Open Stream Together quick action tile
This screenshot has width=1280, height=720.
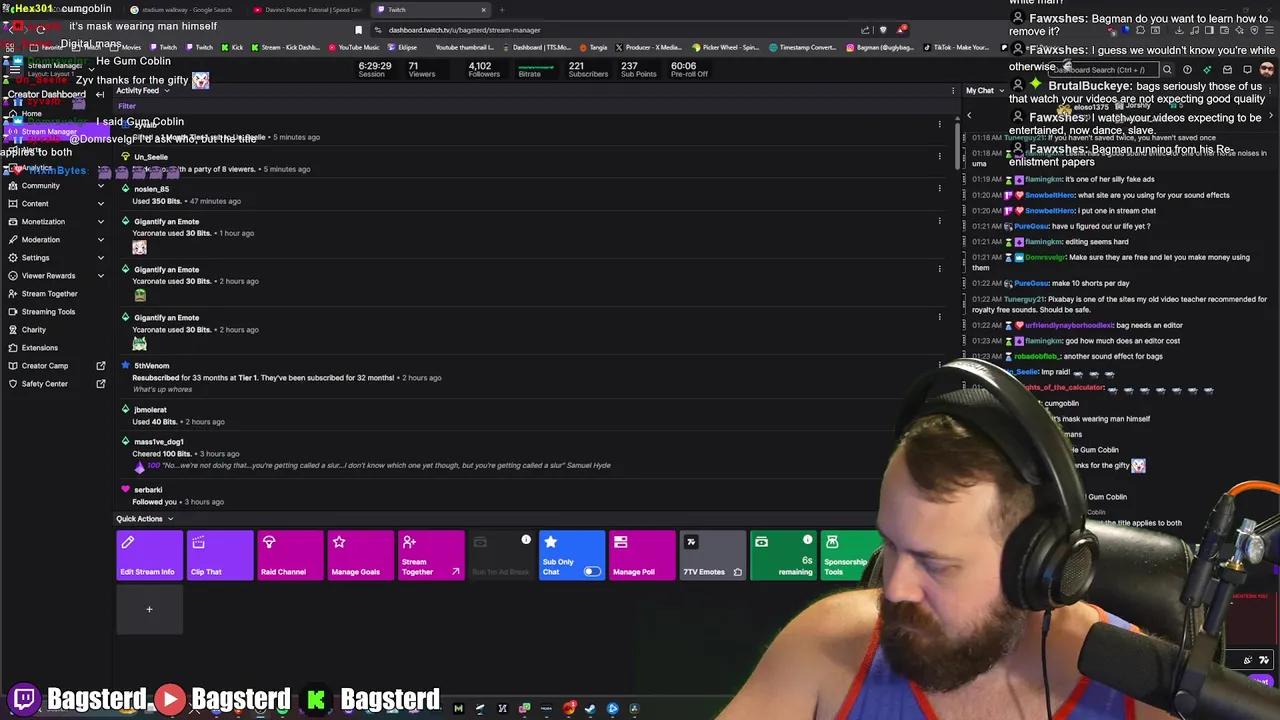click(x=431, y=555)
